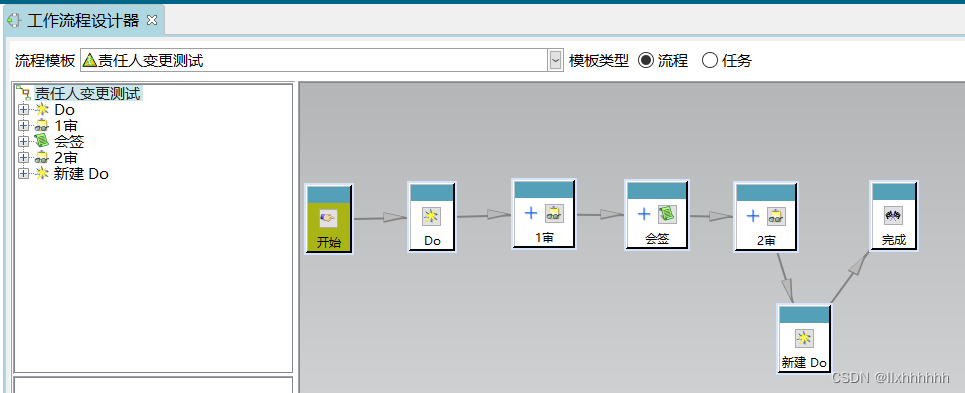
Task: Click the tab's workflow designer gear icon
Action: coord(14,21)
